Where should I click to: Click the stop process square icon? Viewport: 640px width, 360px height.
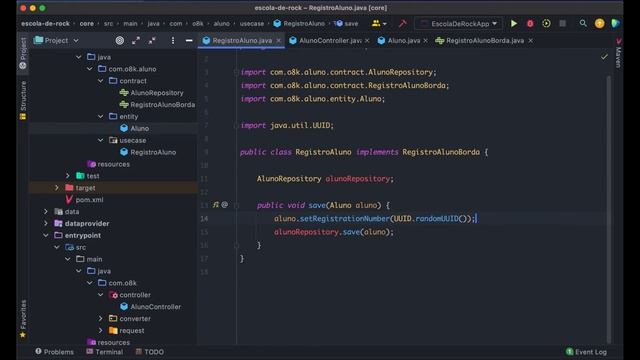pos(562,24)
